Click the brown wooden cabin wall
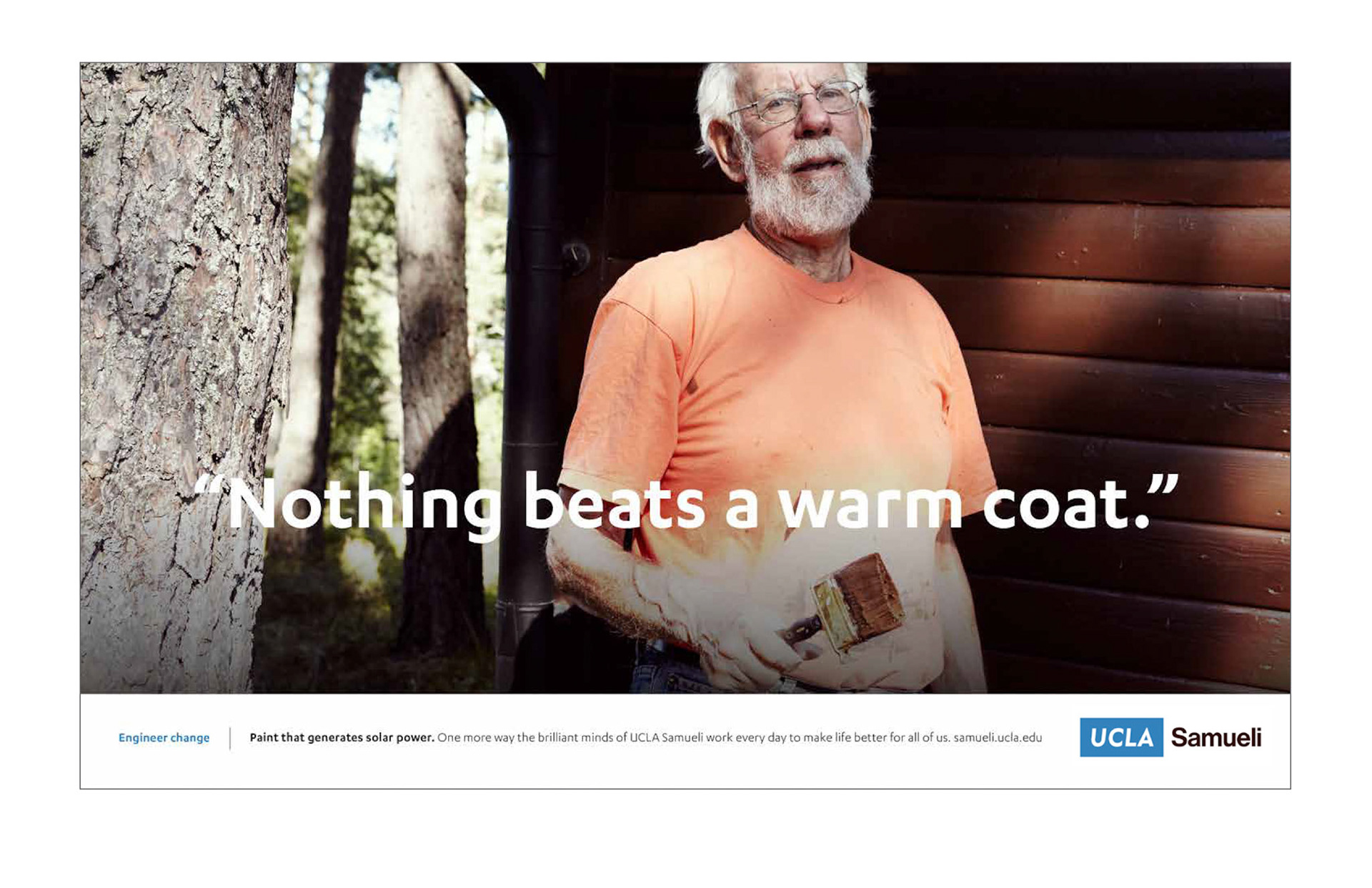This screenshot has width=1372, height=888. (x=1129, y=357)
